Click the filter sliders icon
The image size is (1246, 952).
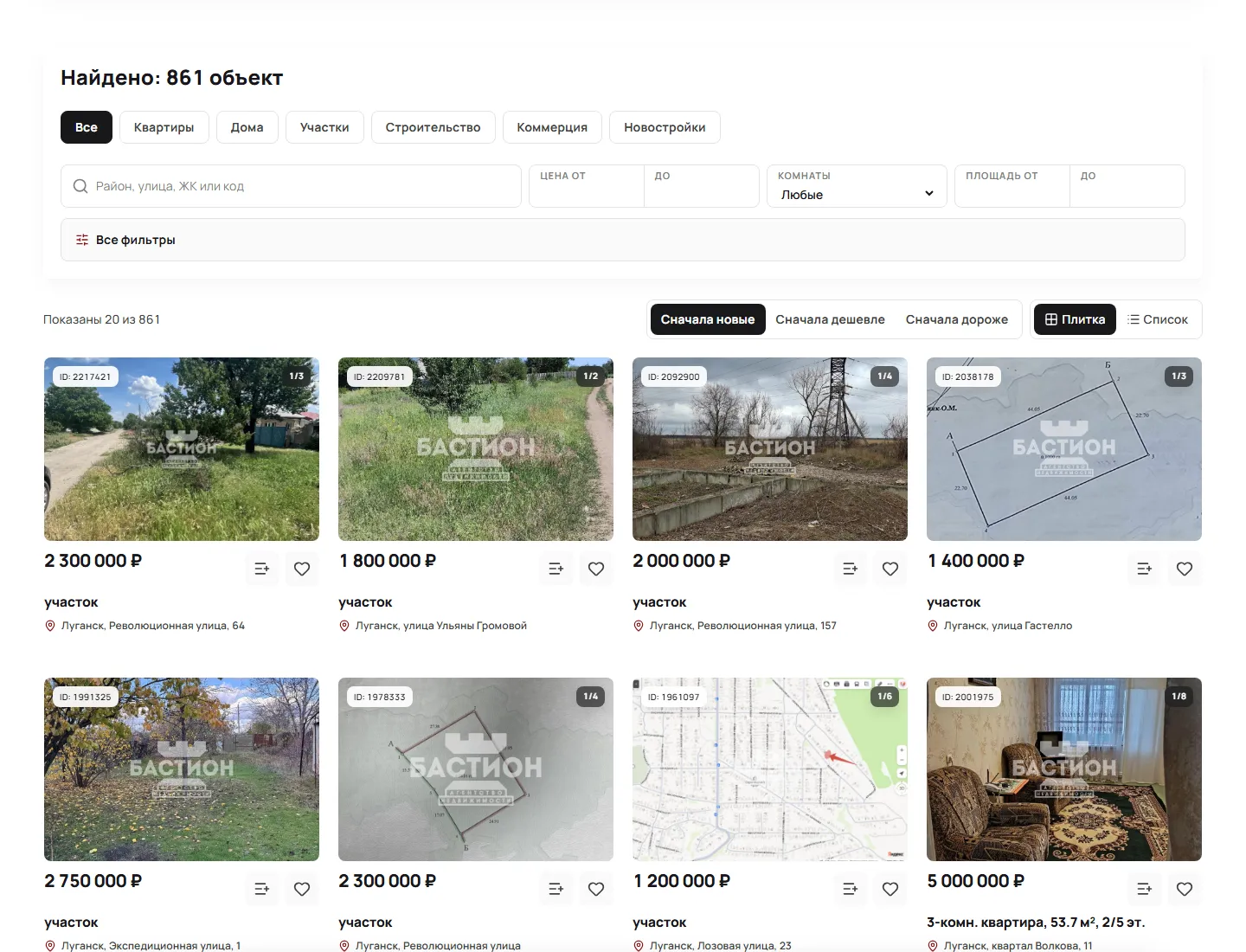(x=82, y=240)
